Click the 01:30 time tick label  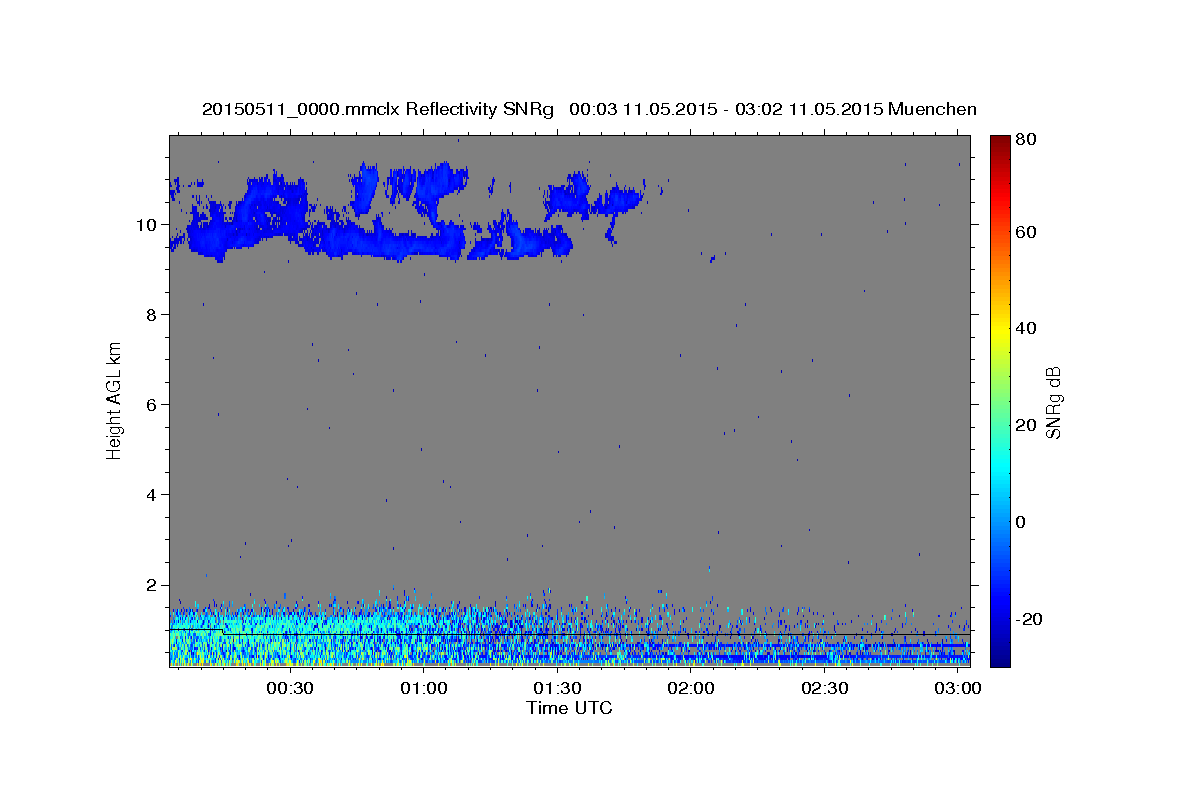click(x=557, y=690)
